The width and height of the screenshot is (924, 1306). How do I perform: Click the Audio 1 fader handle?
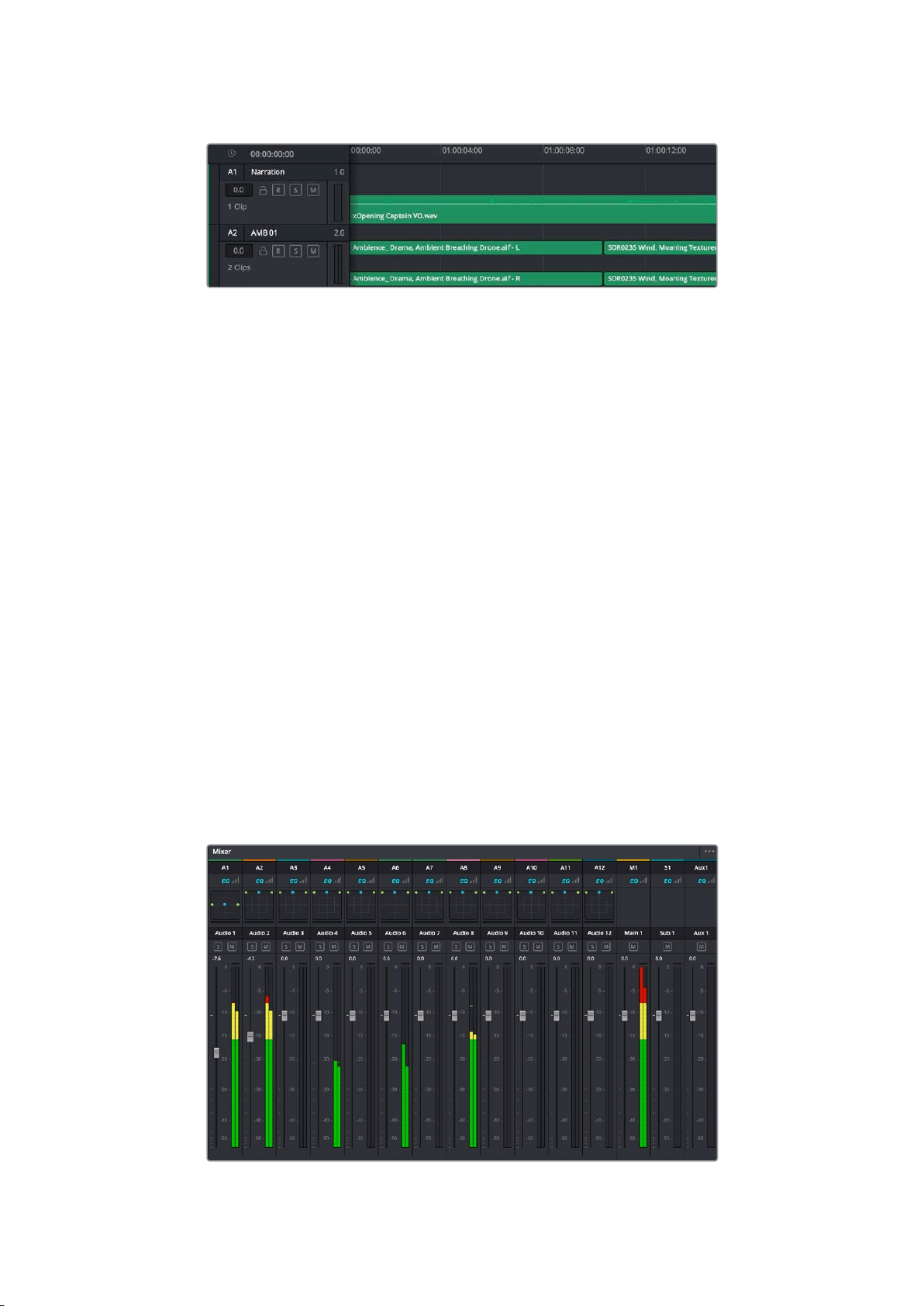click(216, 1053)
